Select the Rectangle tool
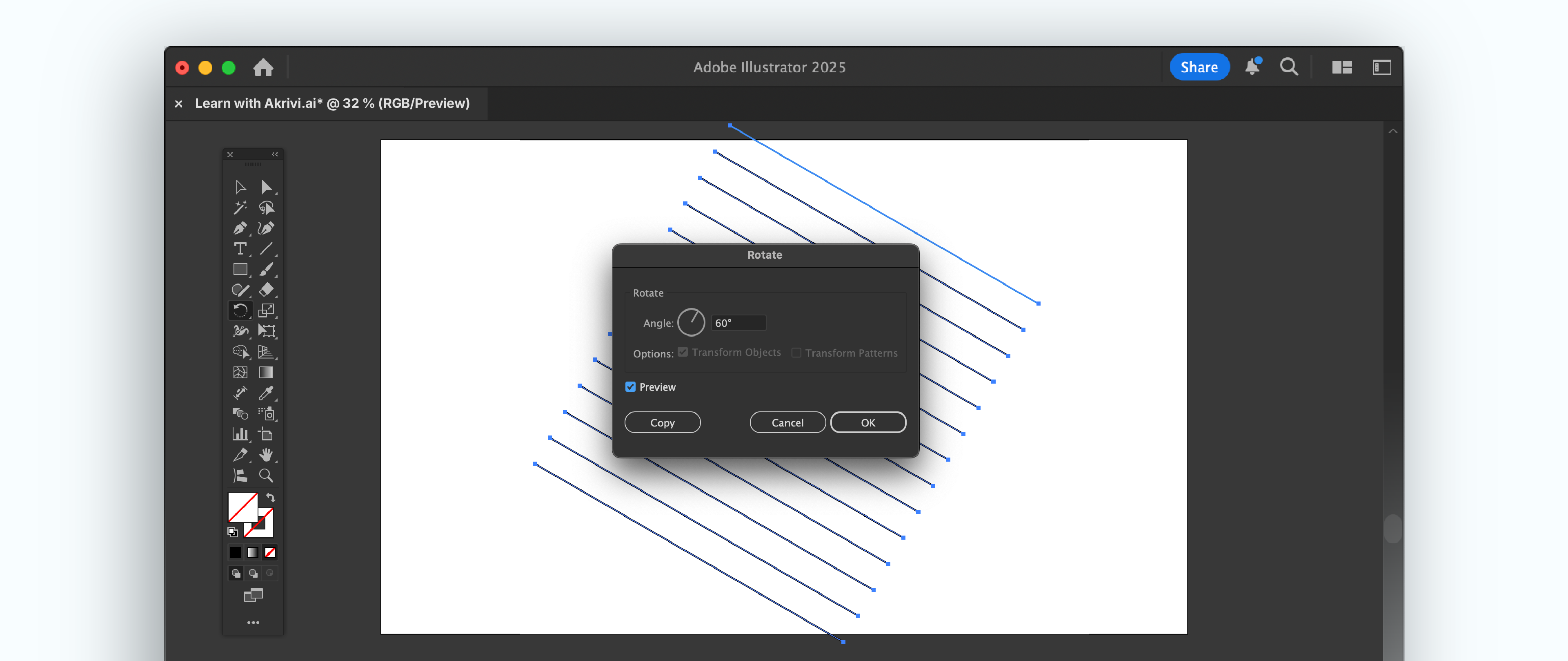The image size is (1568, 661). [240, 269]
